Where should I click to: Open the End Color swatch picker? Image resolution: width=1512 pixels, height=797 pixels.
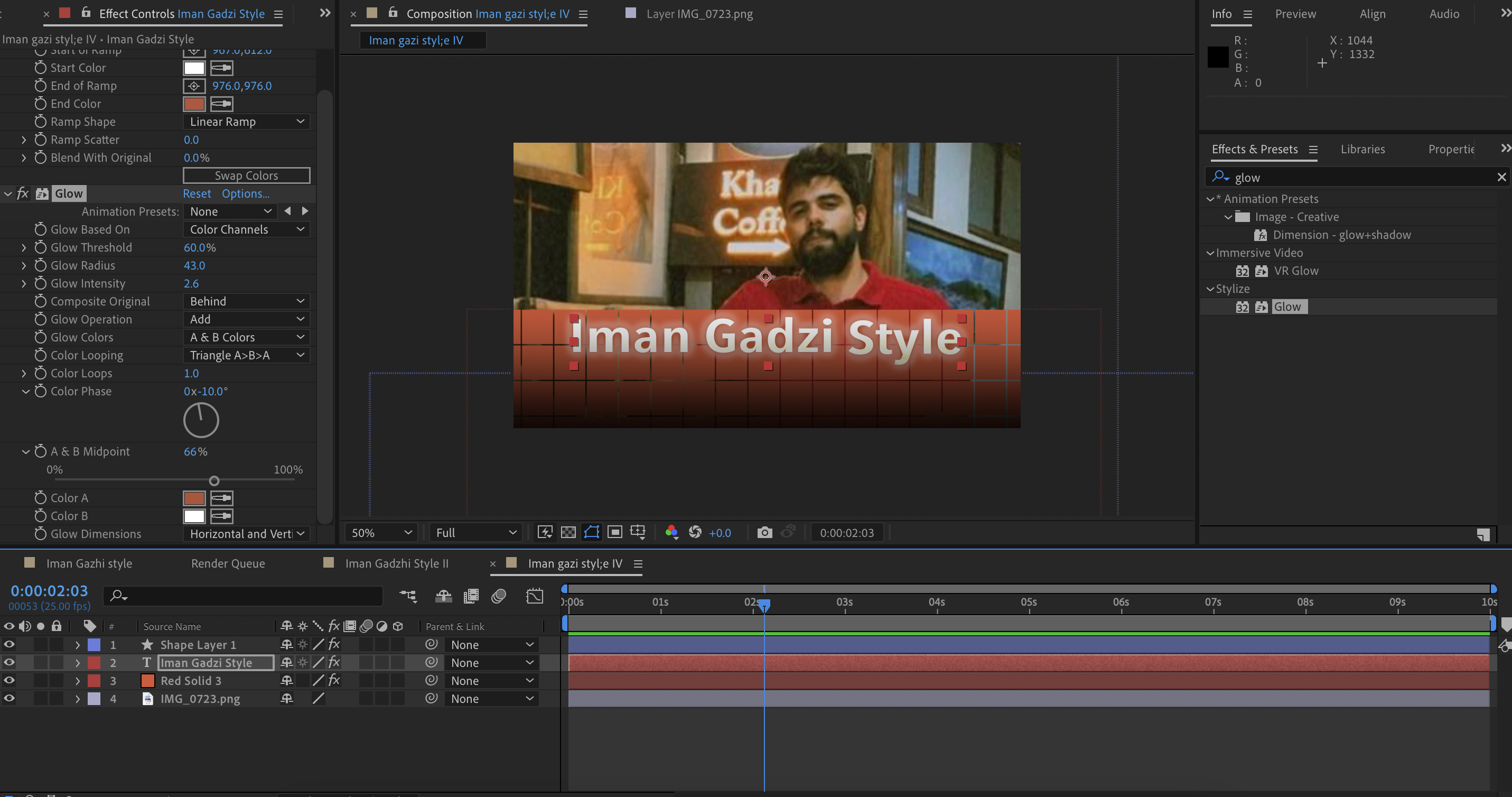point(194,104)
